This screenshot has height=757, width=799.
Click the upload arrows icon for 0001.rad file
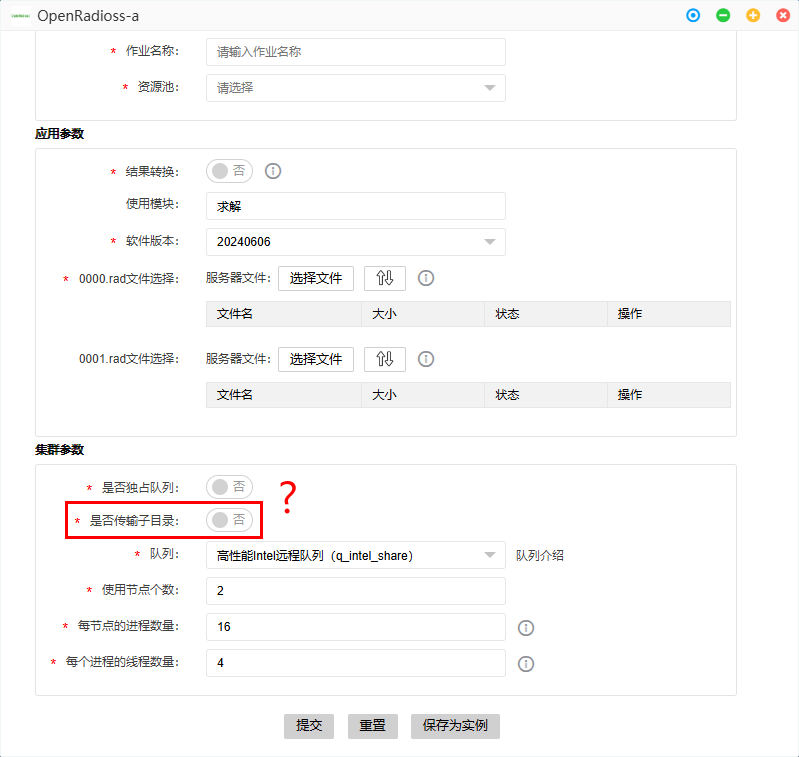click(385, 359)
